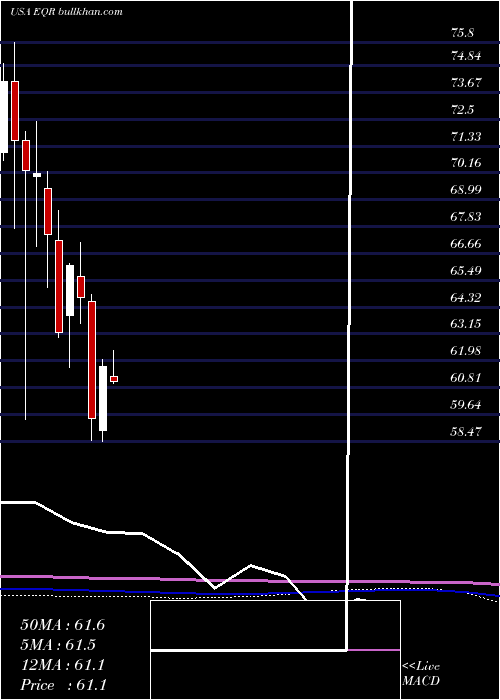Image resolution: width=500 pixels, height=700 pixels.
Task: Click the 'Price : 61.1' readout
Action: 63,685
